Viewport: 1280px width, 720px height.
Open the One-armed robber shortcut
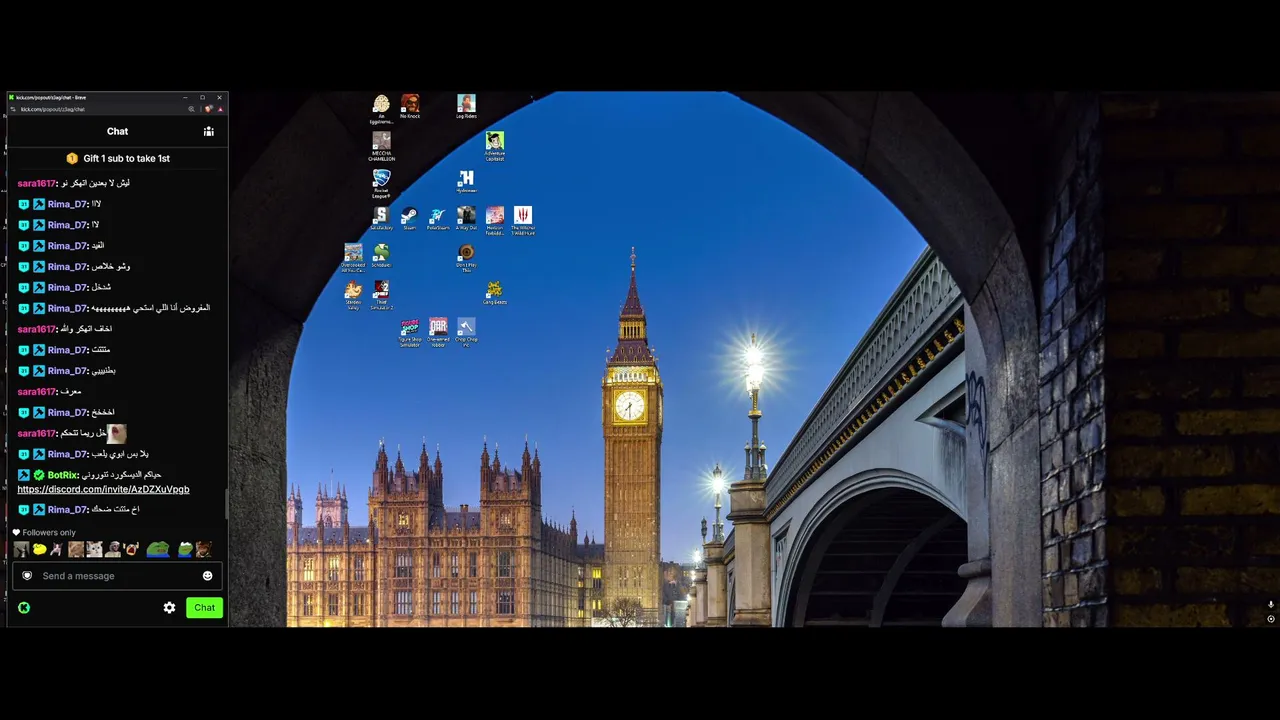pos(438,333)
